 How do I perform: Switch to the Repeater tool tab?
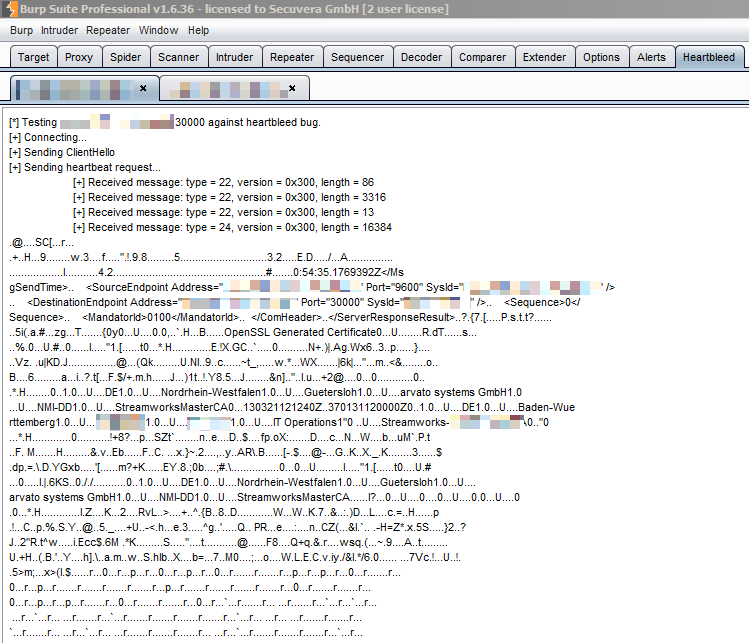[x=292, y=57]
